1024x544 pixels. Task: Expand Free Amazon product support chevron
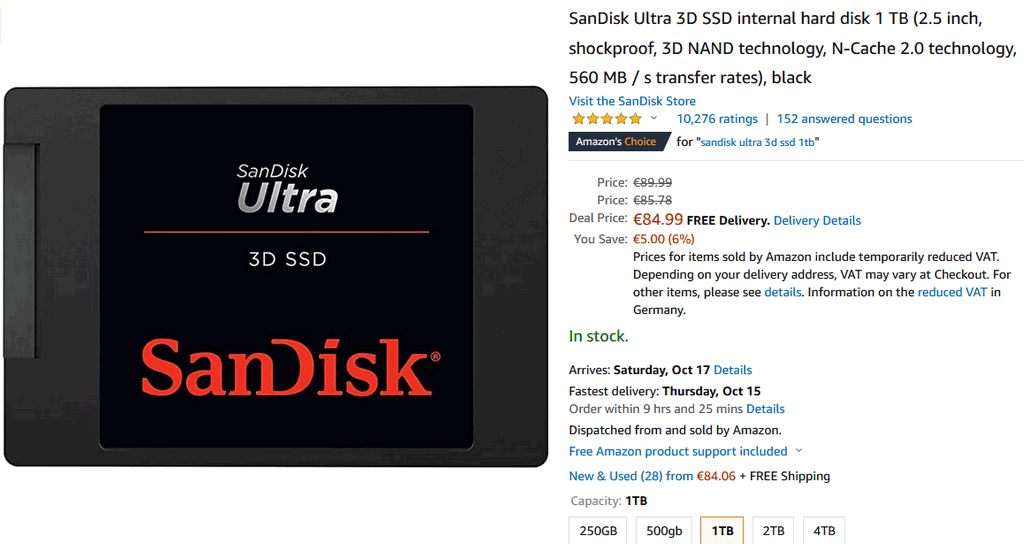coord(799,451)
